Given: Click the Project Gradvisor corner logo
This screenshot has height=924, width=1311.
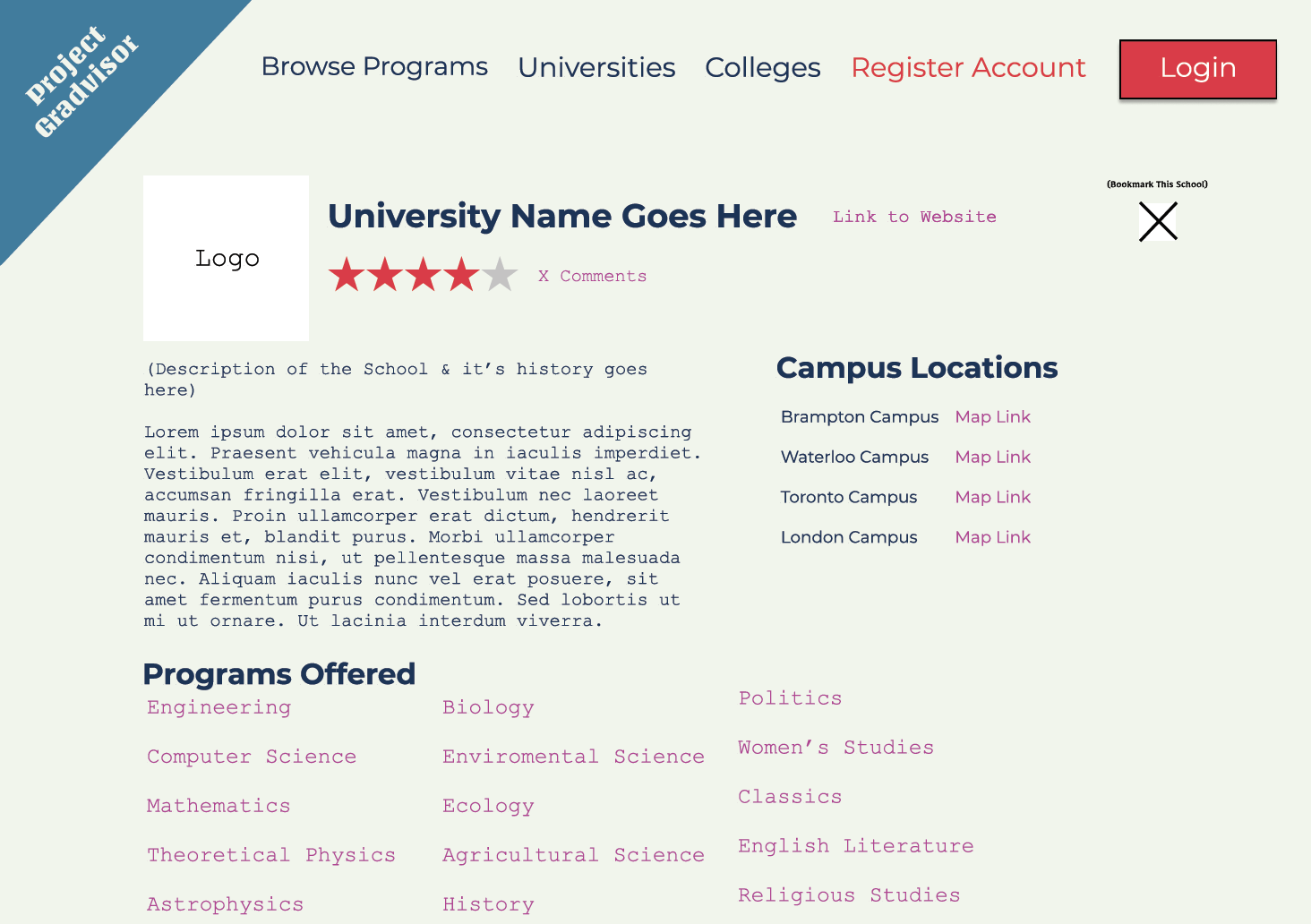Looking at the screenshot, I should point(81,82).
